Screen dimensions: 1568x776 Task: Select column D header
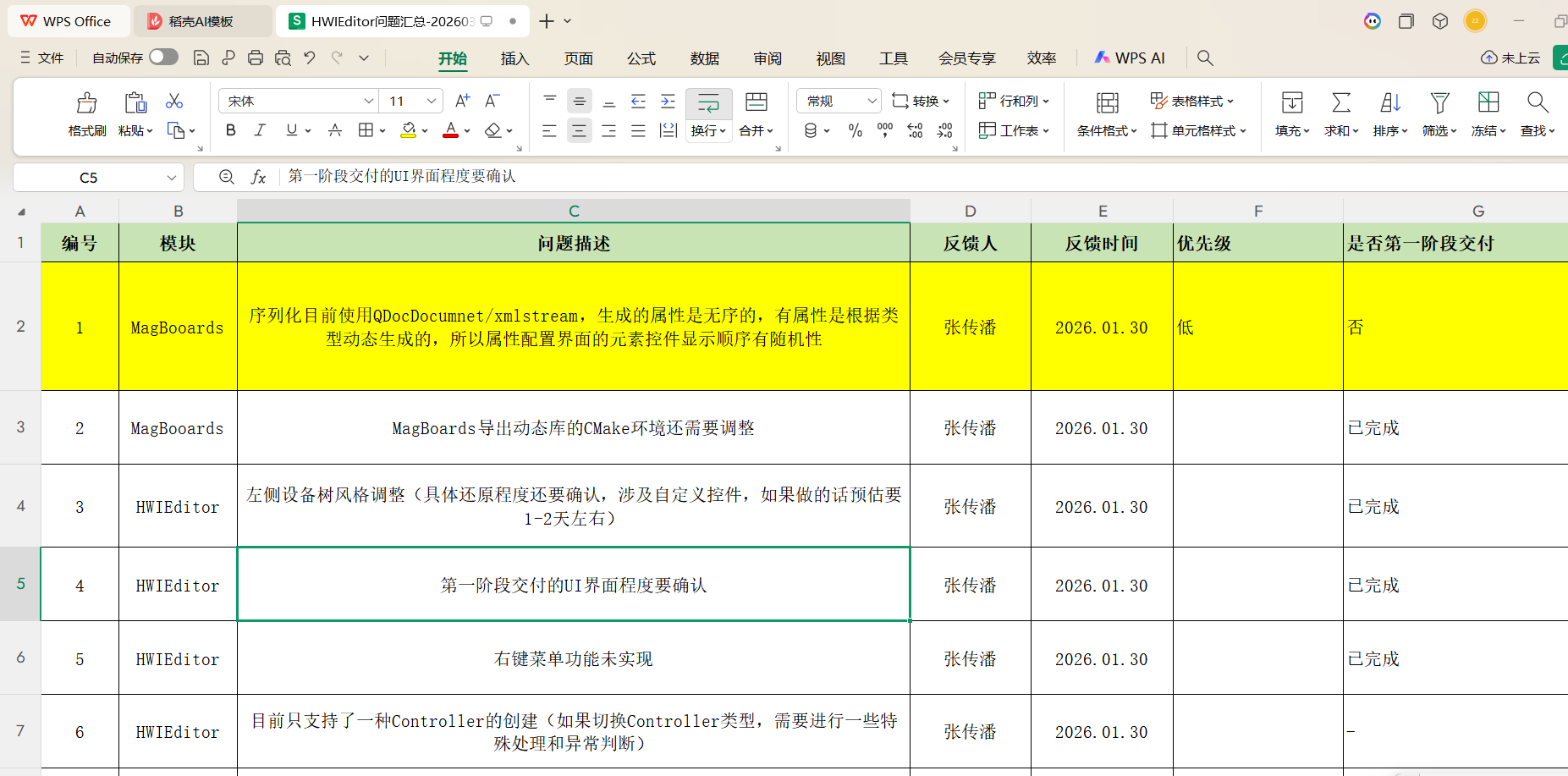click(971, 211)
